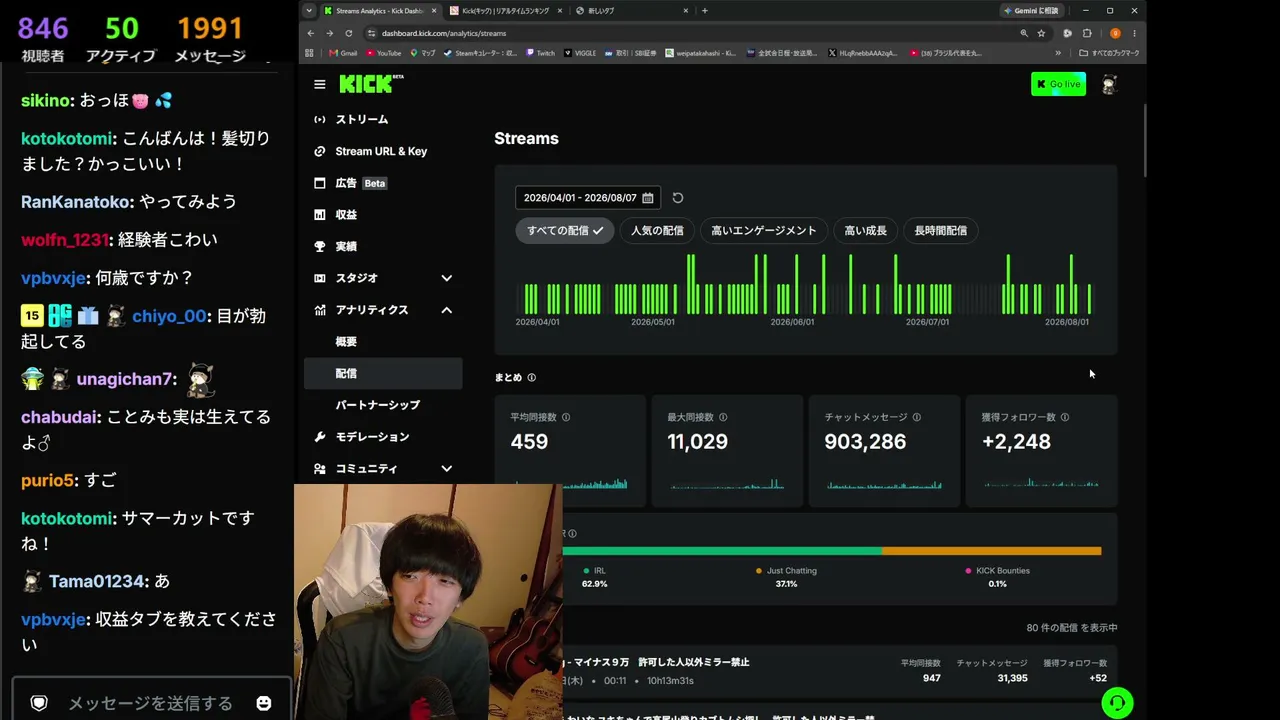Click info icon next to 獲得フォロワー数

1065,417
